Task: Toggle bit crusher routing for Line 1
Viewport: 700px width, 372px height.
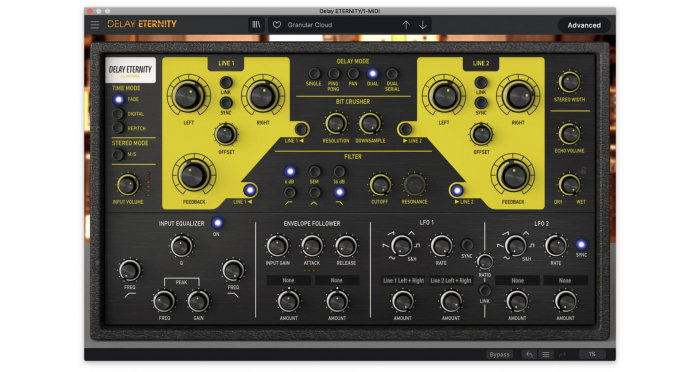Action: click(301, 129)
